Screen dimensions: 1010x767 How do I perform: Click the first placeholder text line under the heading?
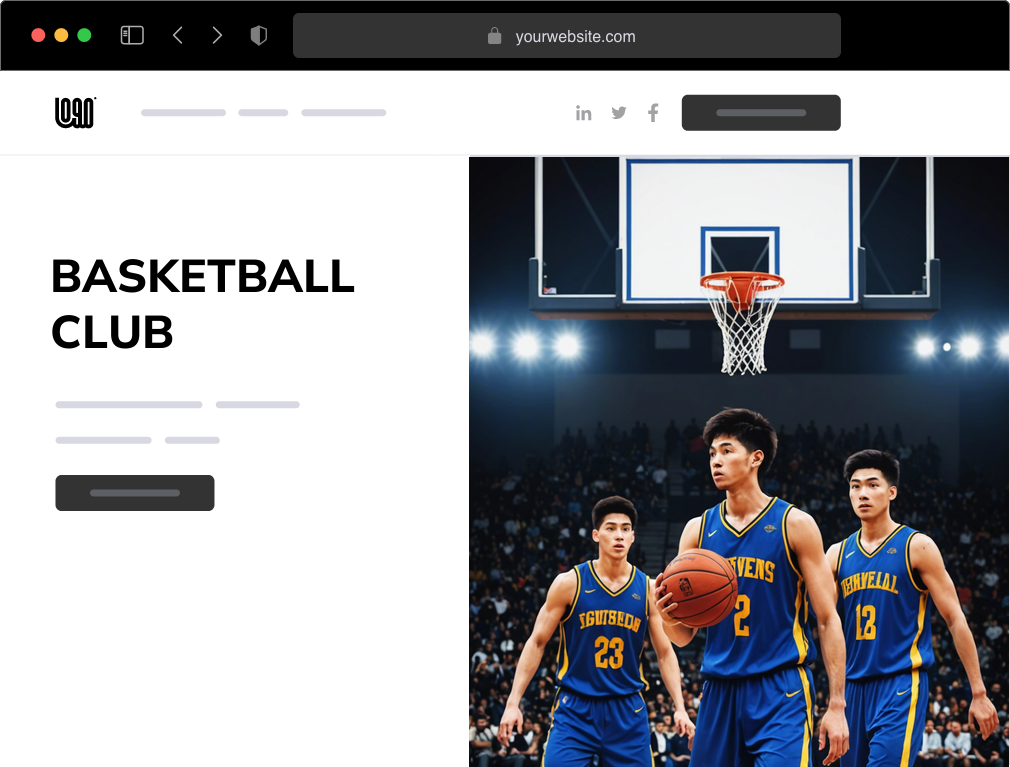pos(128,404)
